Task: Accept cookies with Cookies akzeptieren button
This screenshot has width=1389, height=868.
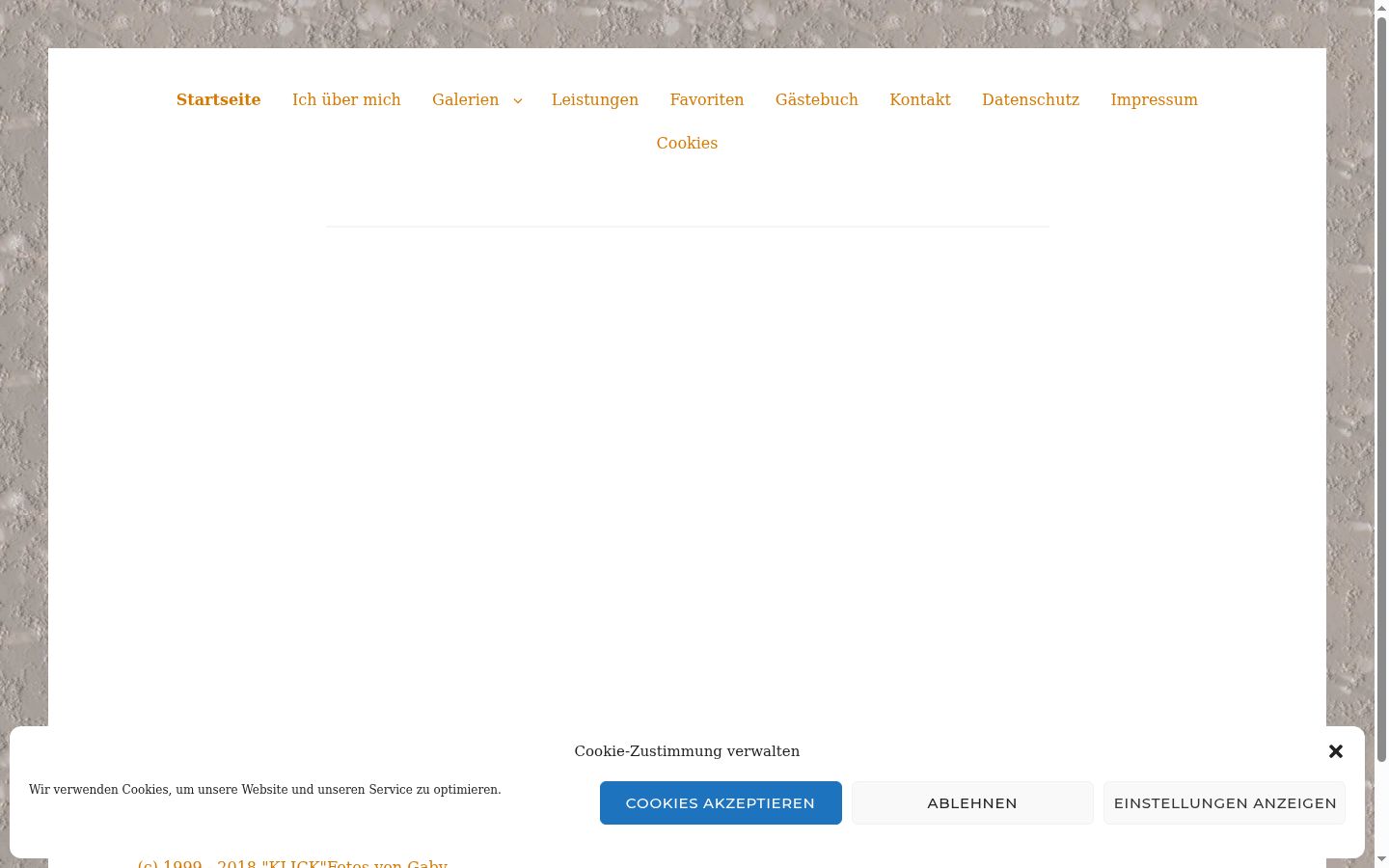Action: 721,802
